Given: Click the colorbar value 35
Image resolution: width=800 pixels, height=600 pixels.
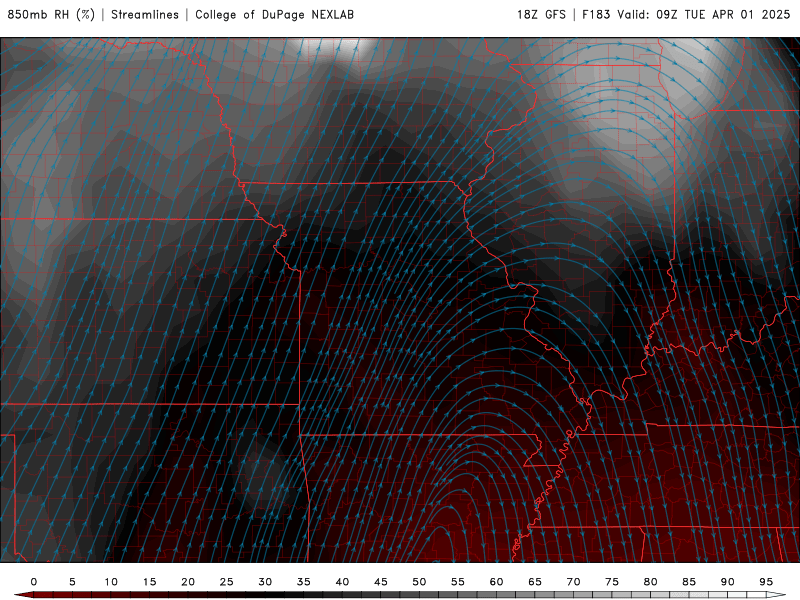Looking at the screenshot, I should click(304, 582).
